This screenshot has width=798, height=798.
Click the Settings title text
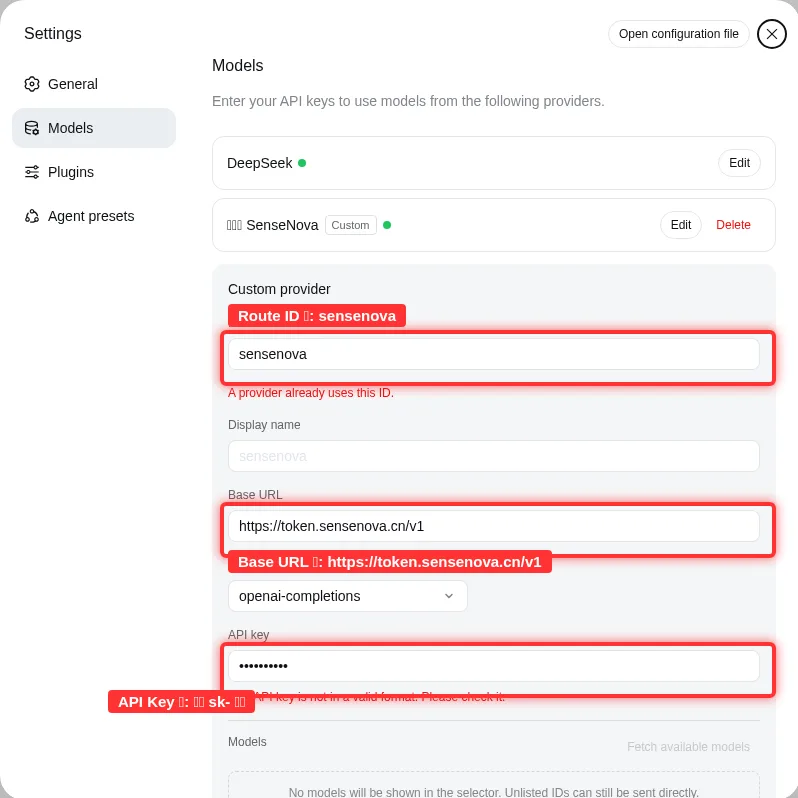53,34
